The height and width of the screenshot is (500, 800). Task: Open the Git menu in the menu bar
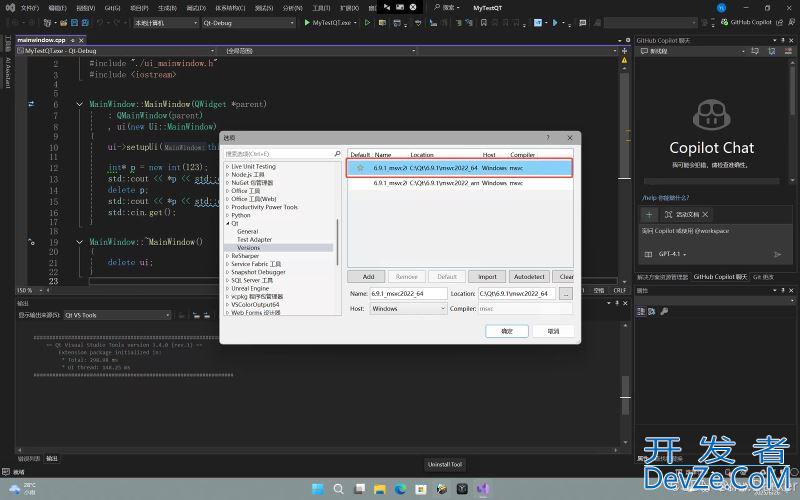[112, 8]
